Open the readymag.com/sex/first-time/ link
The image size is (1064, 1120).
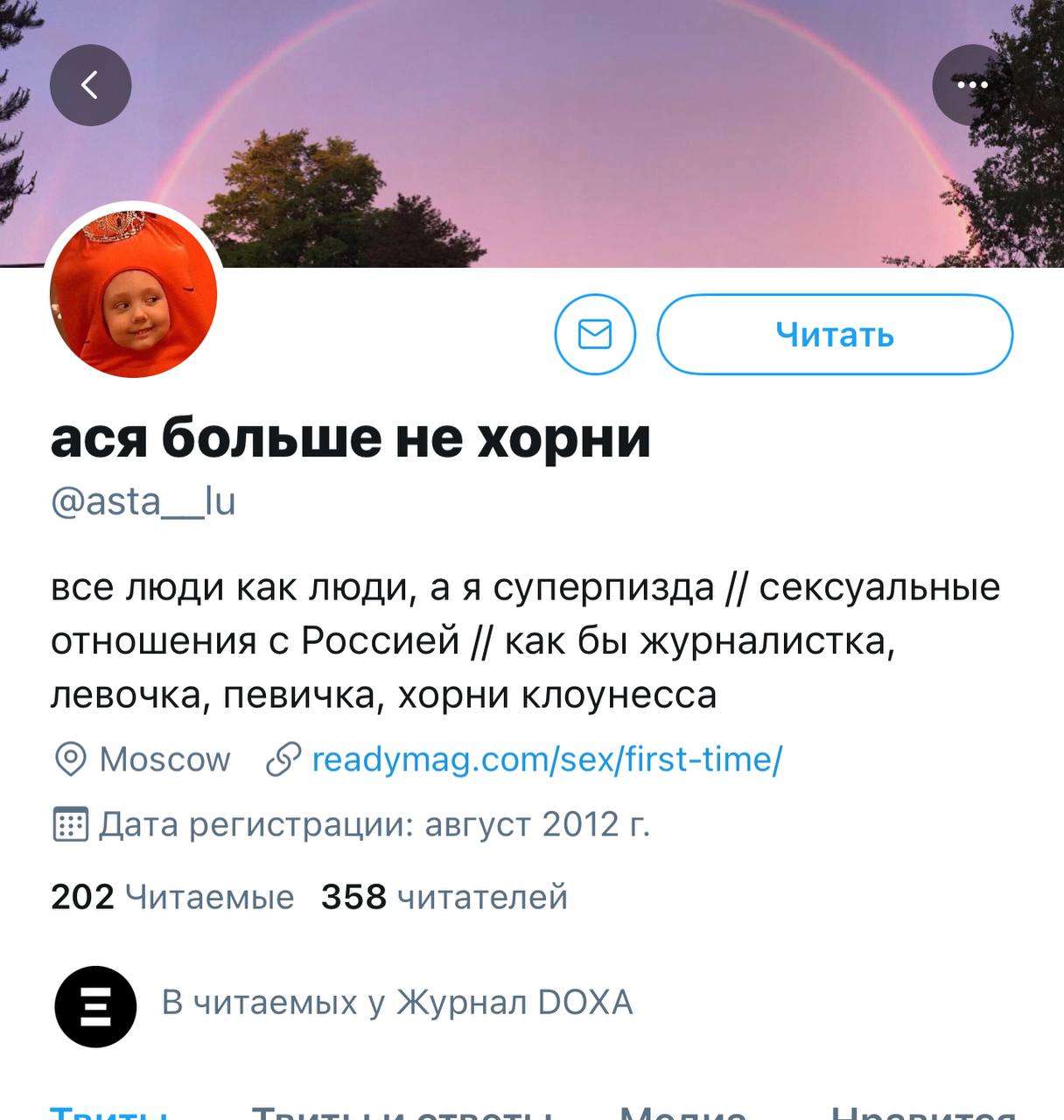(547, 759)
